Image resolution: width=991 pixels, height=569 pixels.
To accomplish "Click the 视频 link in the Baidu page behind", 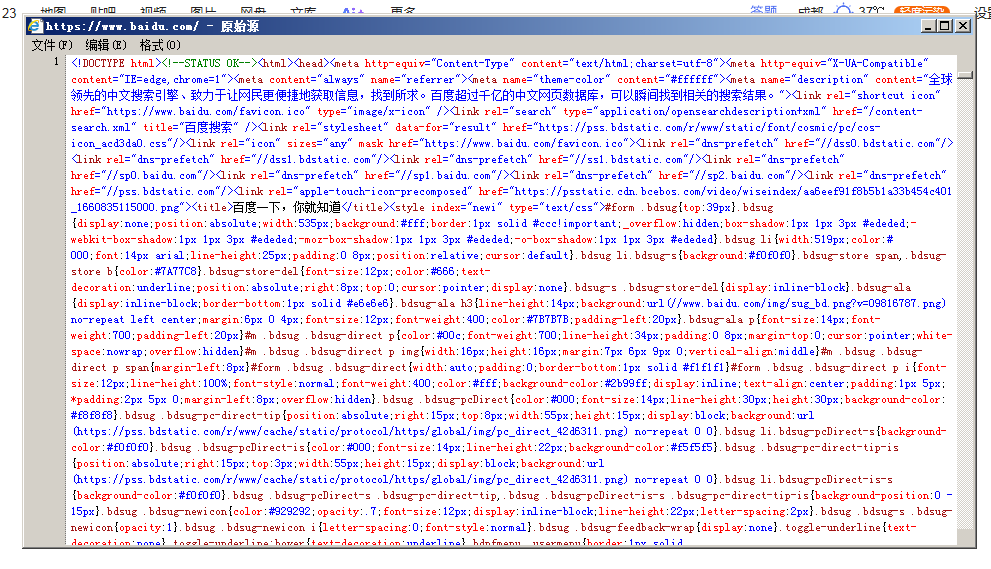I will coord(154,11).
